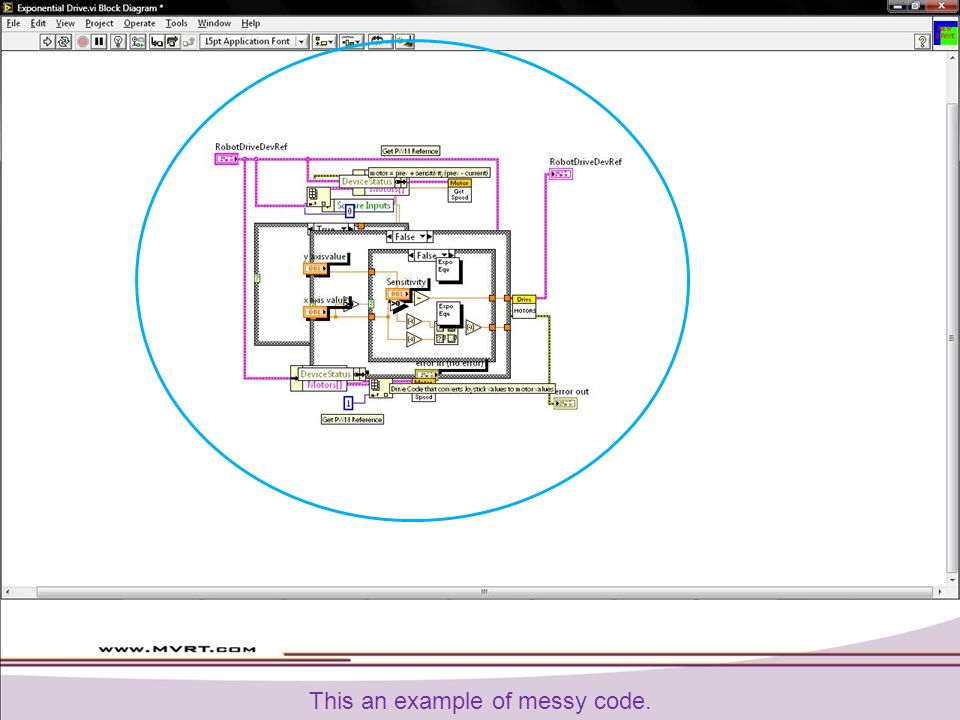Click the blue numeric constant 0
Viewport: 960px width, 720px height.
coord(350,211)
